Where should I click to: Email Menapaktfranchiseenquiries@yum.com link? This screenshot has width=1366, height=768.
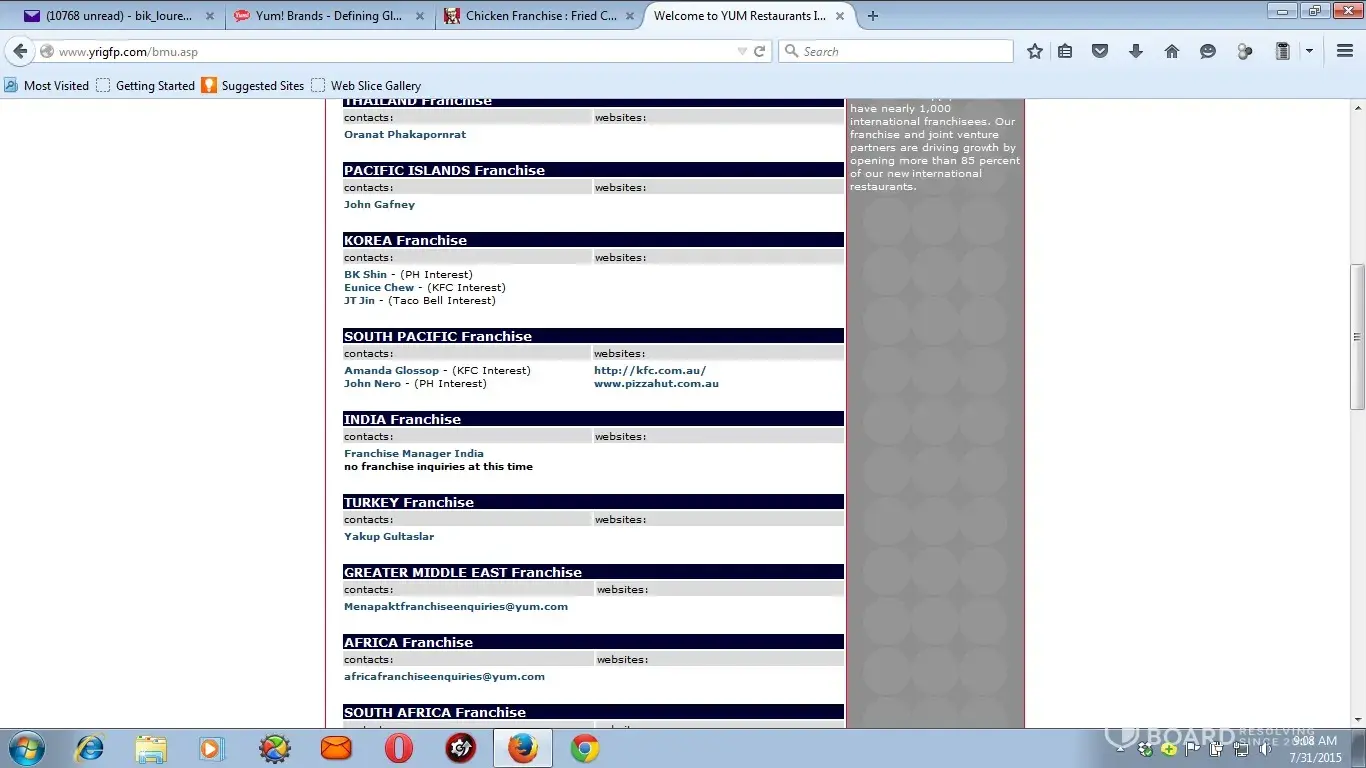click(456, 607)
